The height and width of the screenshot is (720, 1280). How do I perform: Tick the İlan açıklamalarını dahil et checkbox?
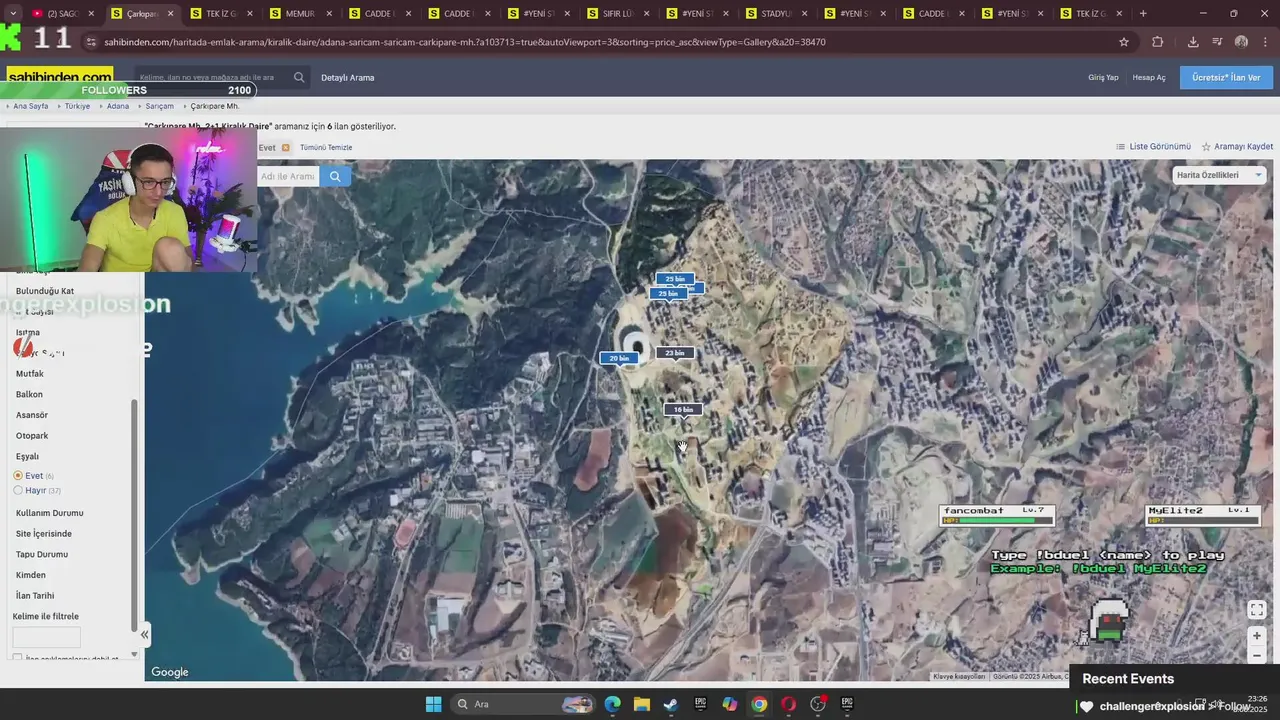(x=17, y=658)
